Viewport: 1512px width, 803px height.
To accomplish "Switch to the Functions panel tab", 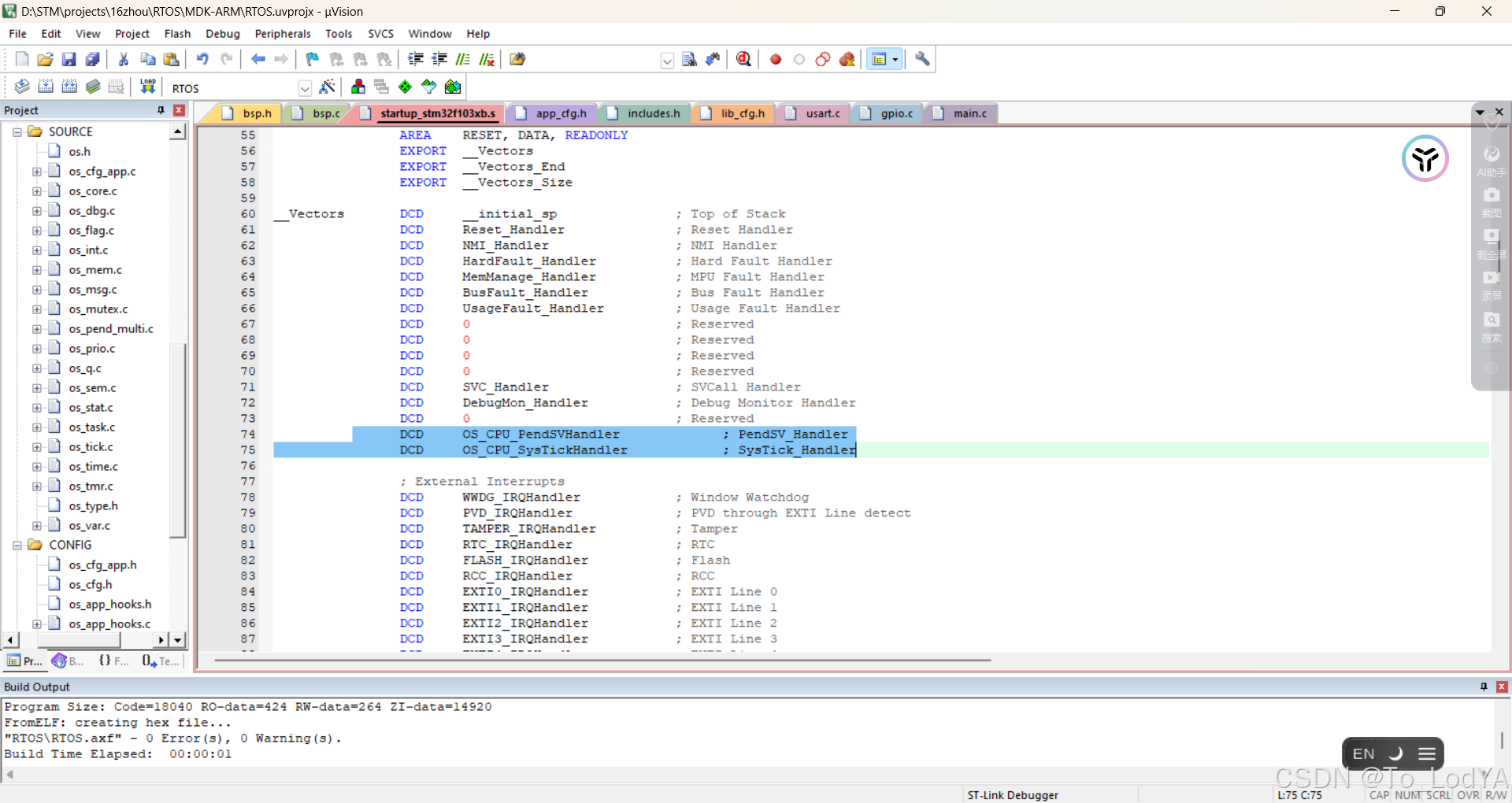I will [113, 661].
